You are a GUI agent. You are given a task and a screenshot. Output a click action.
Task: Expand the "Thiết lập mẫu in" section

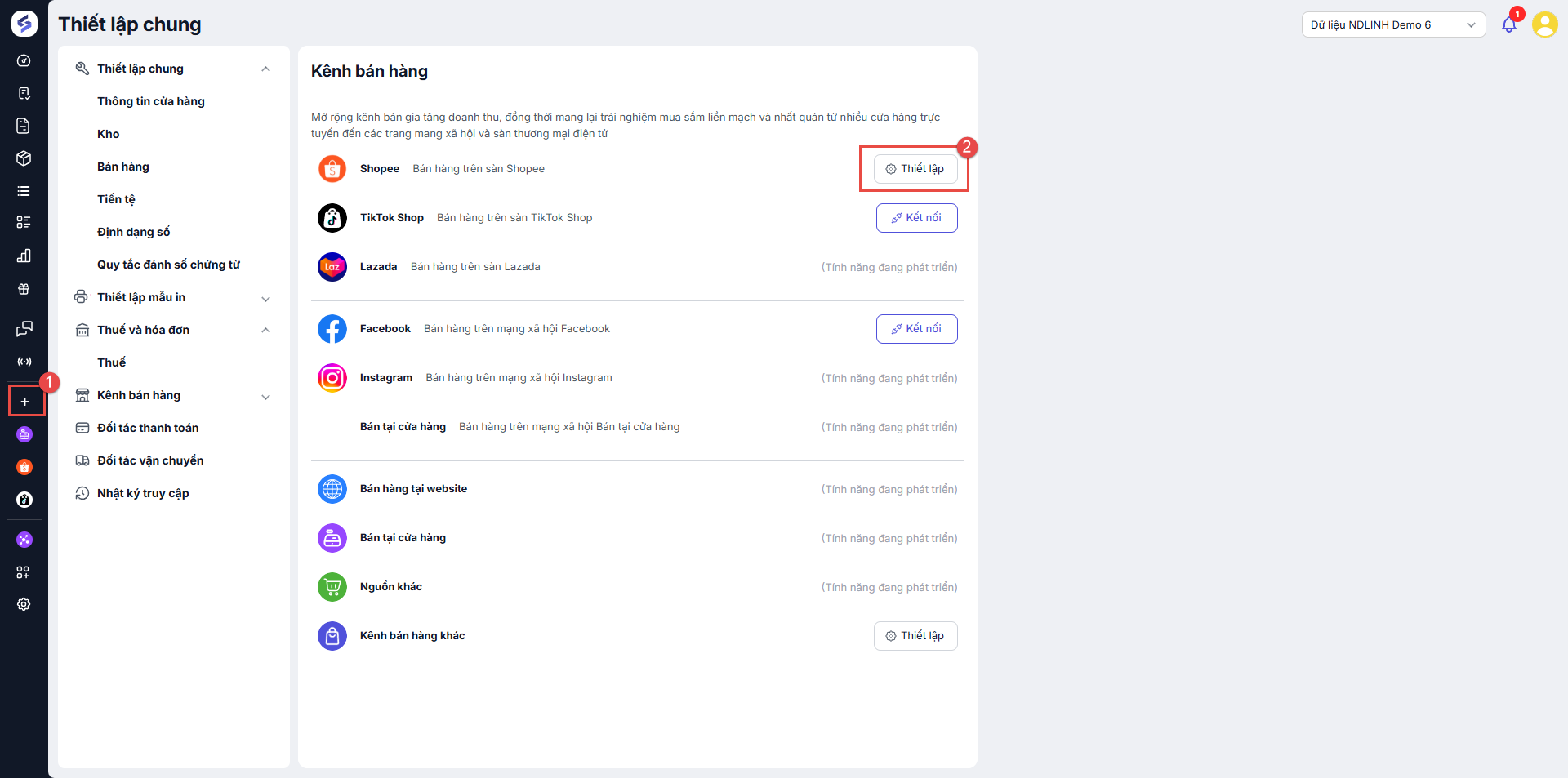click(x=265, y=298)
